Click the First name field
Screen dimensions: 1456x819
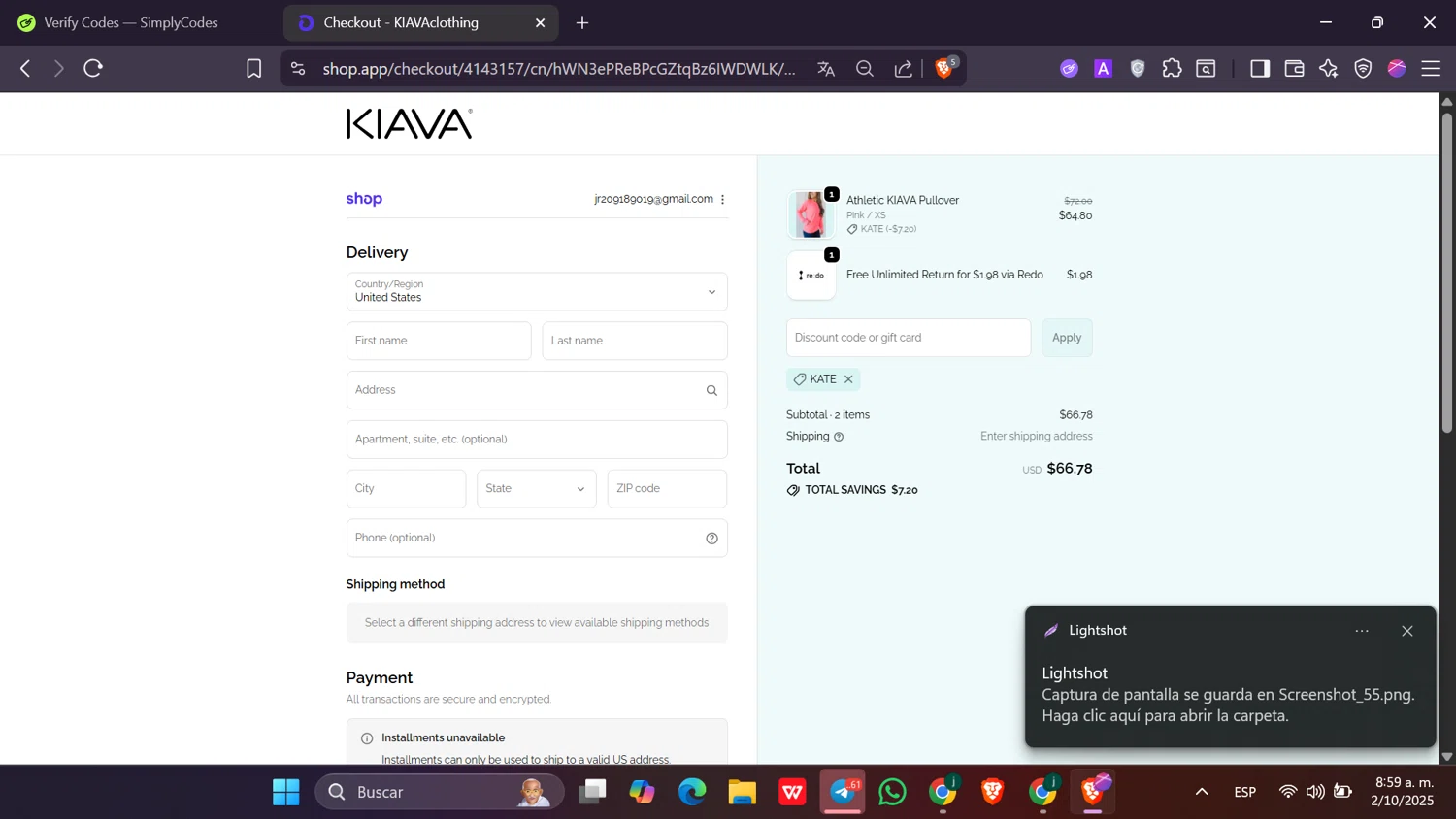click(x=439, y=341)
